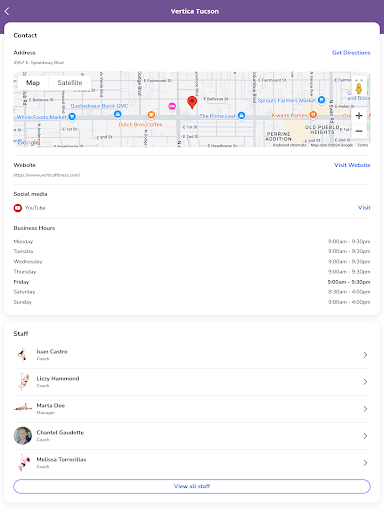Viewport: 384px width, 512px height.
Task: Click the pink marker on the map
Action: pos(172,106)
